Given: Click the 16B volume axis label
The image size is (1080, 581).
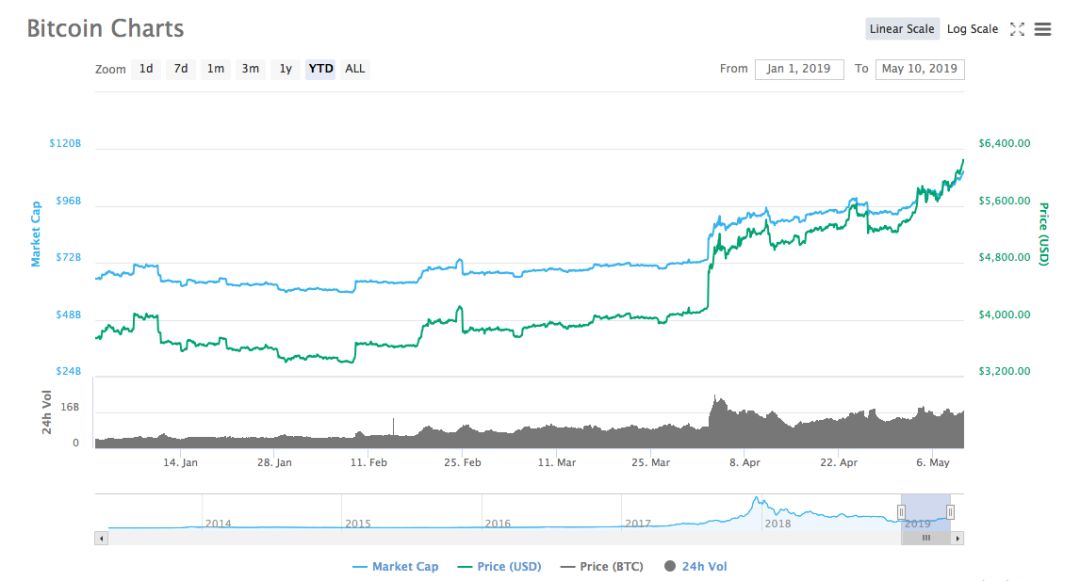Looking at the screenshot, I should [70, 407].
